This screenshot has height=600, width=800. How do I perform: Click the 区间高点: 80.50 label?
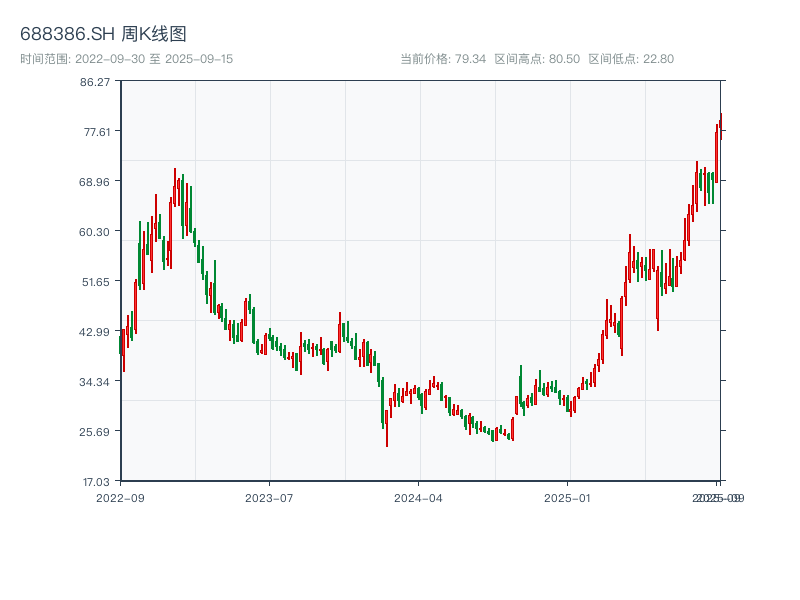click(537, 59)
